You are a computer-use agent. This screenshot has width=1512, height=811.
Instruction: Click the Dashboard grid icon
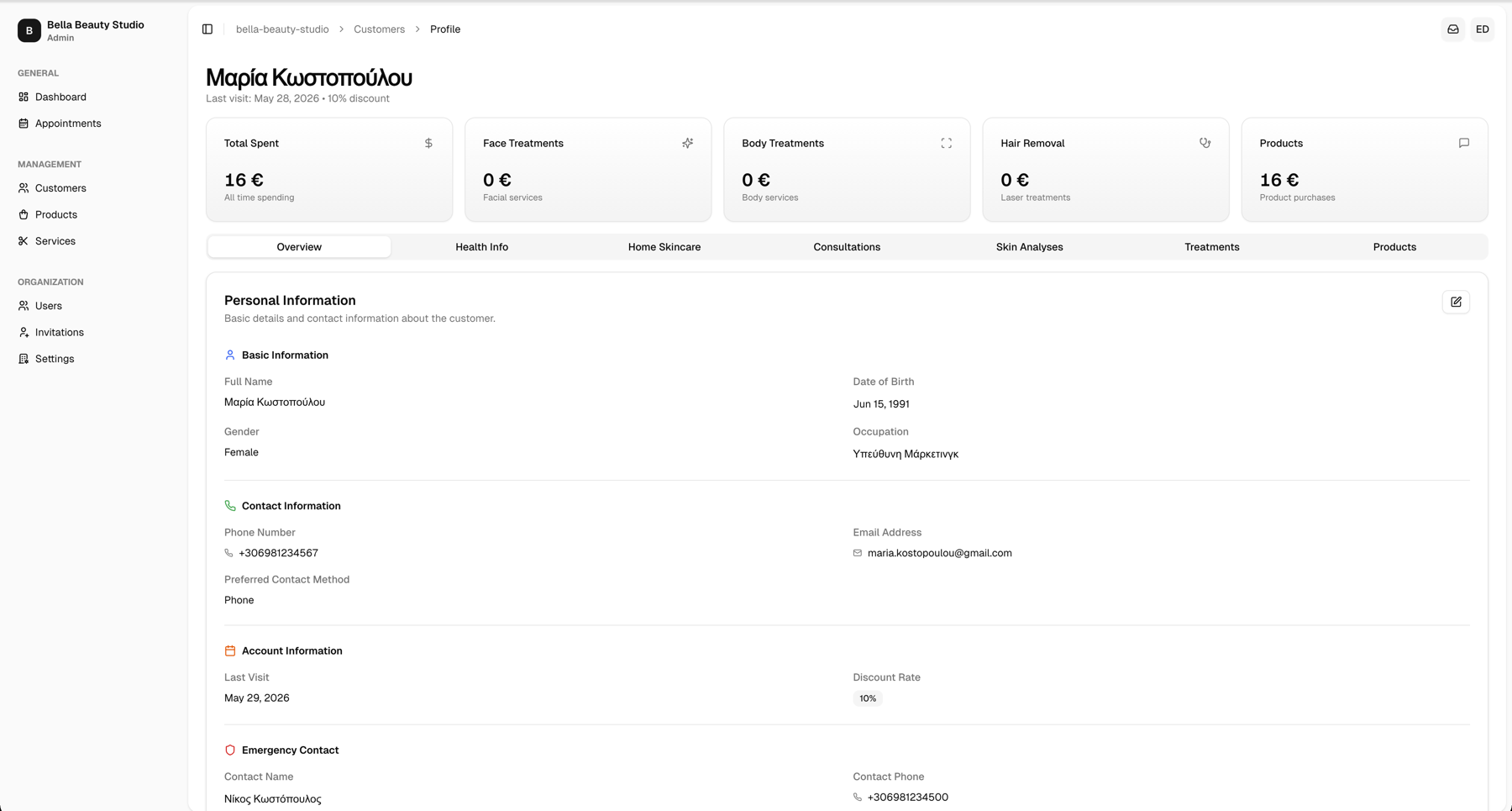(x=24, y=97)
